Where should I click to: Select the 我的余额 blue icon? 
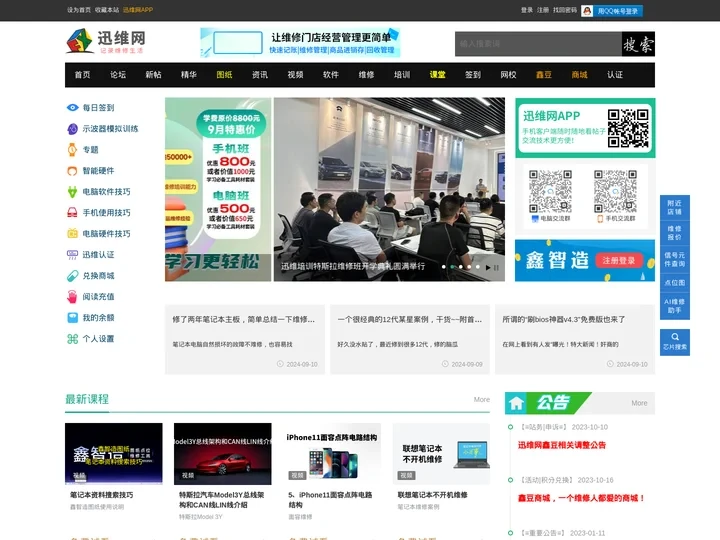pyautogui.click(x=73, y=317)
